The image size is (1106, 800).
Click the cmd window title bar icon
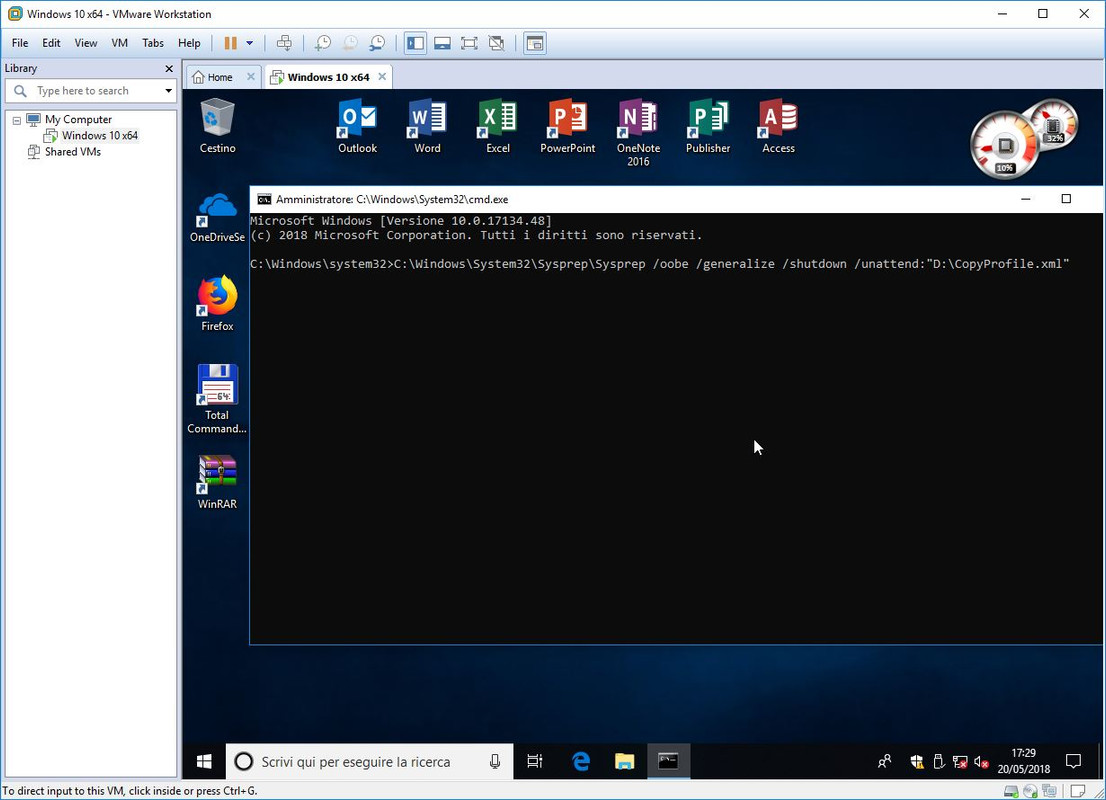264,199
